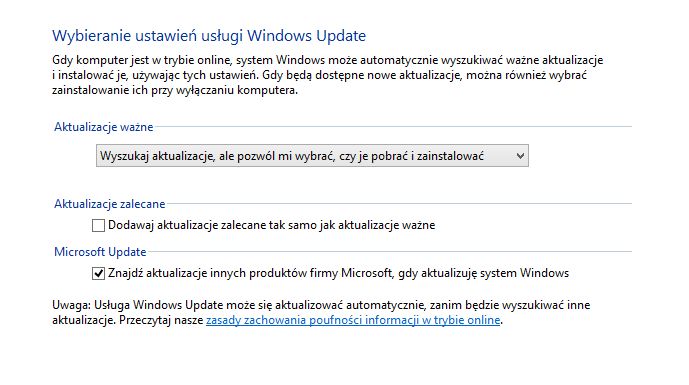The height and width of the screenshot is (385, 689).
Task: Click the 'Gdy komputer jest w trybie online' paragraph
Action: [327, 75]
